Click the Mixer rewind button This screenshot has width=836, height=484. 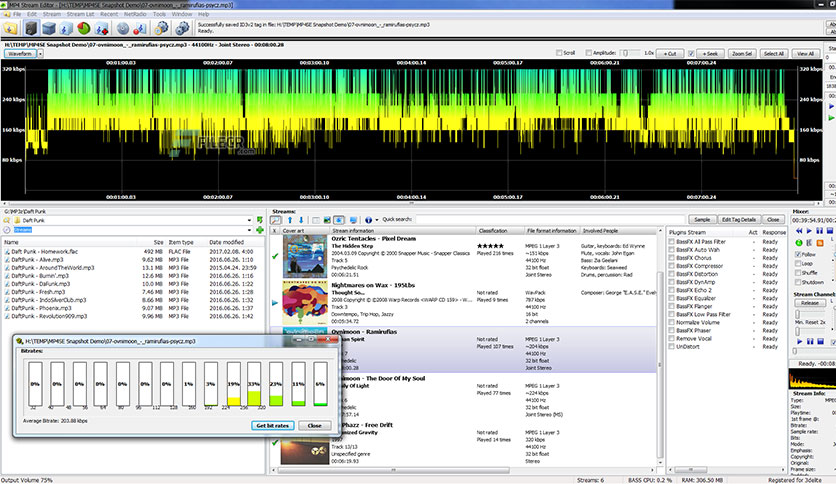pyautogui.click(x=799, y=231)
